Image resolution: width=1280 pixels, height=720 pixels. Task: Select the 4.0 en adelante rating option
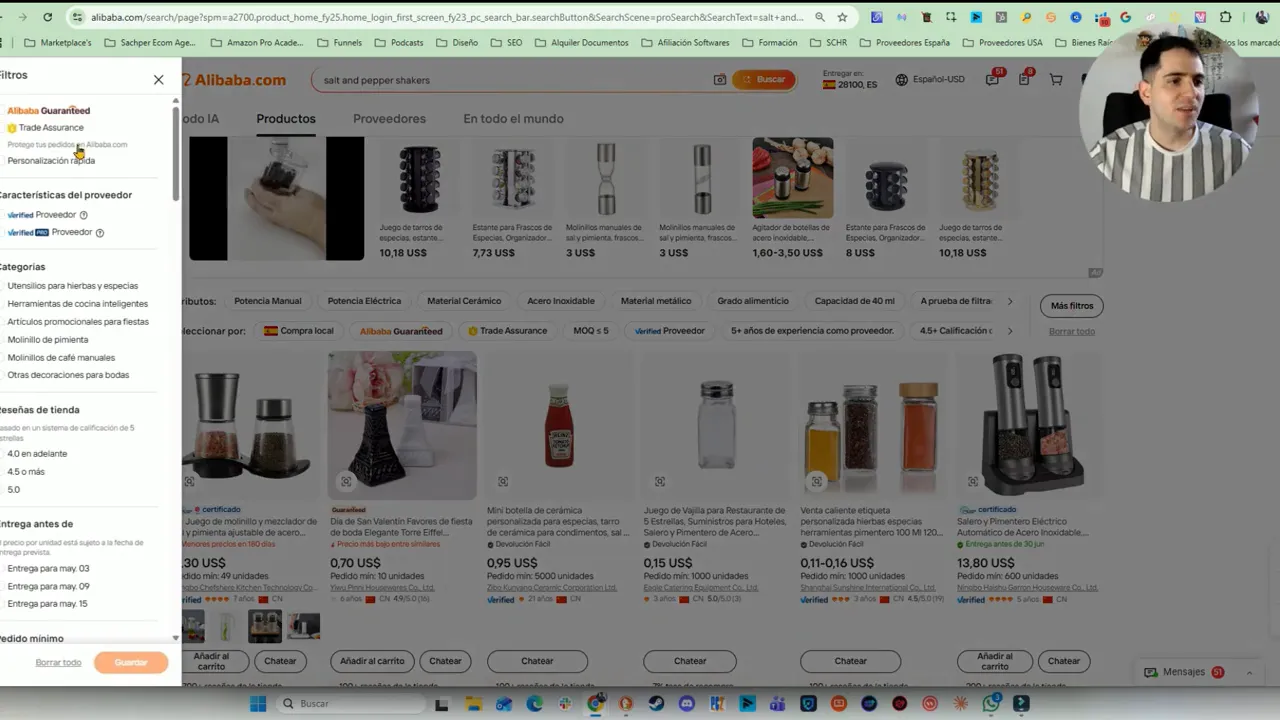[37, 454]
